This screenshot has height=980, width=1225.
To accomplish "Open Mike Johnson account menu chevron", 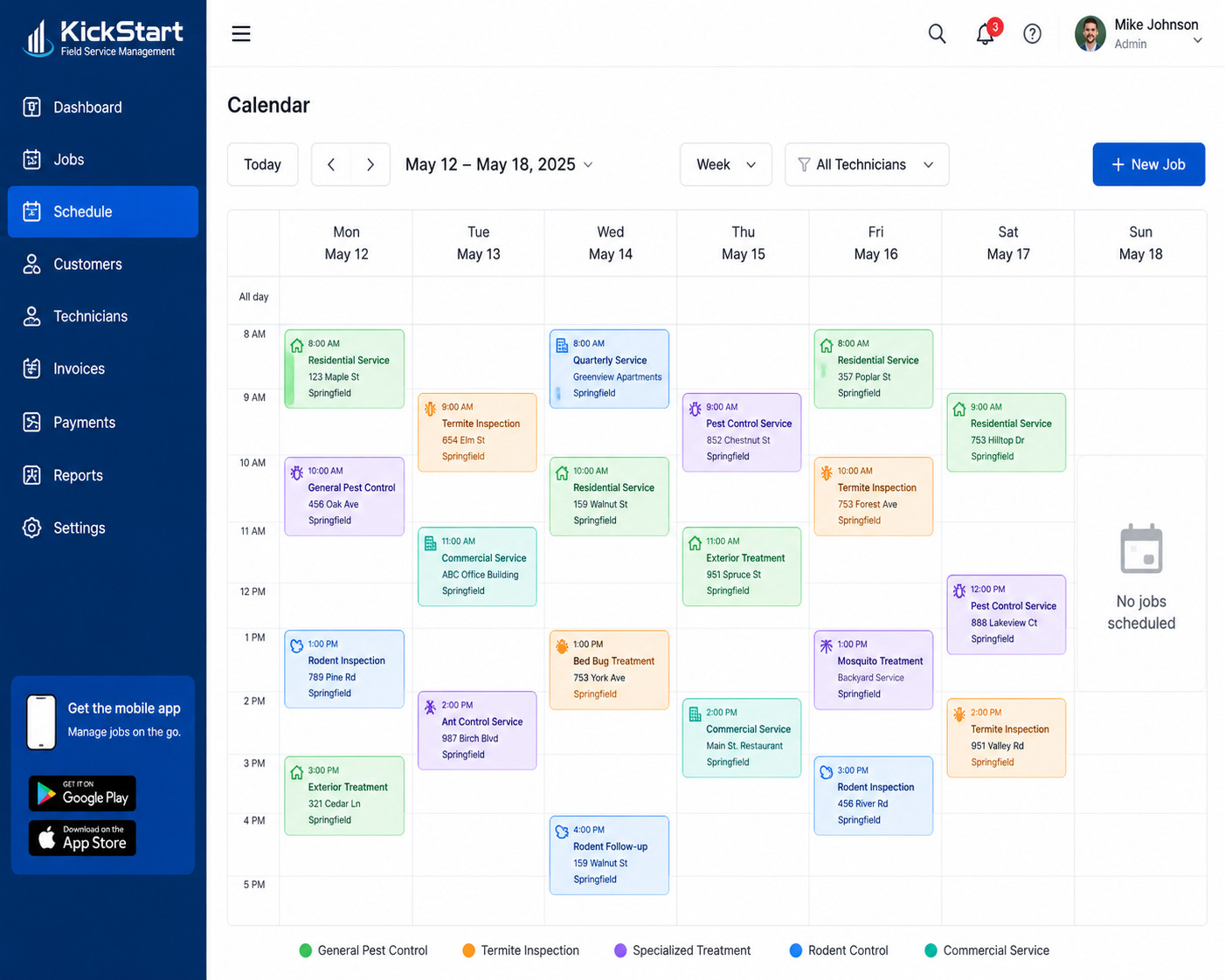I will pos(1198,40).
